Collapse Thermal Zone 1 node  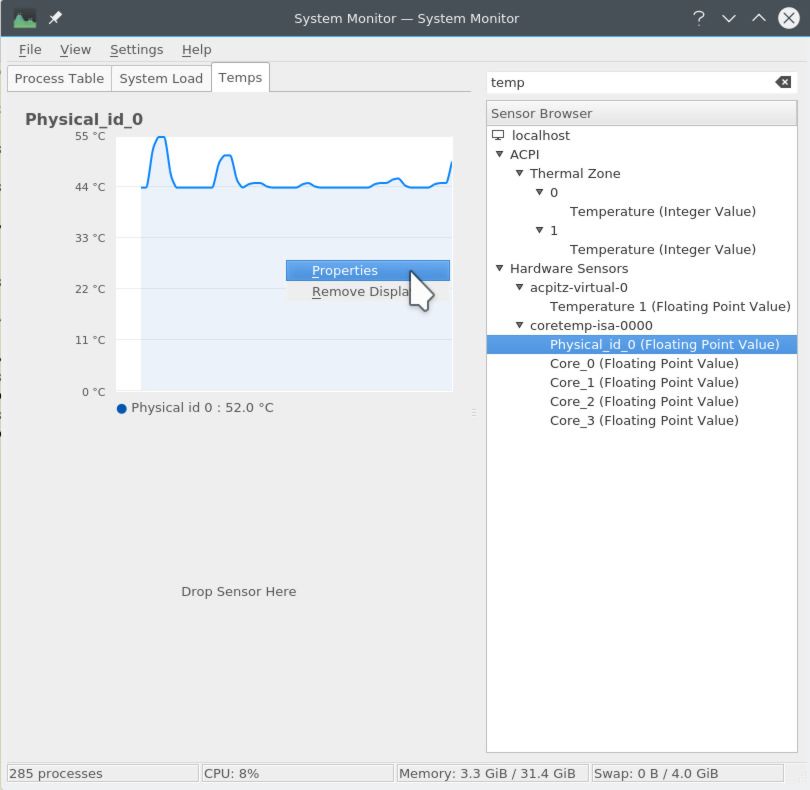click(540, 230)
